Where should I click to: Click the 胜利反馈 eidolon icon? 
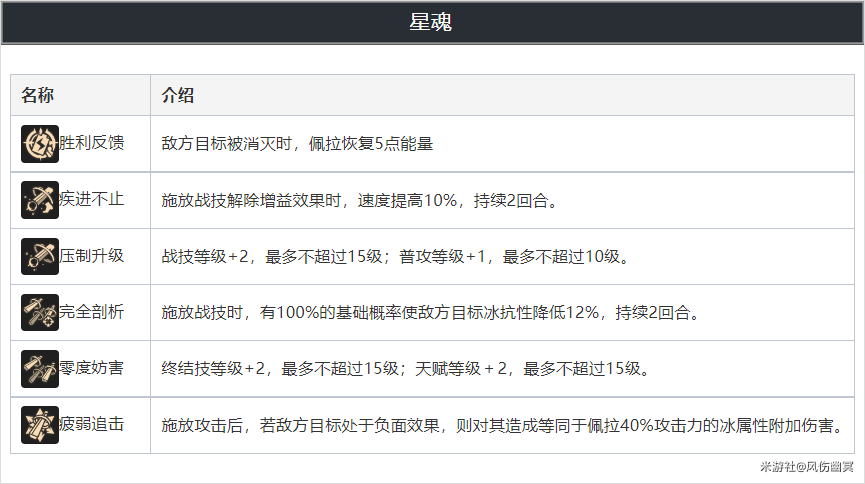tap(40, 144)
